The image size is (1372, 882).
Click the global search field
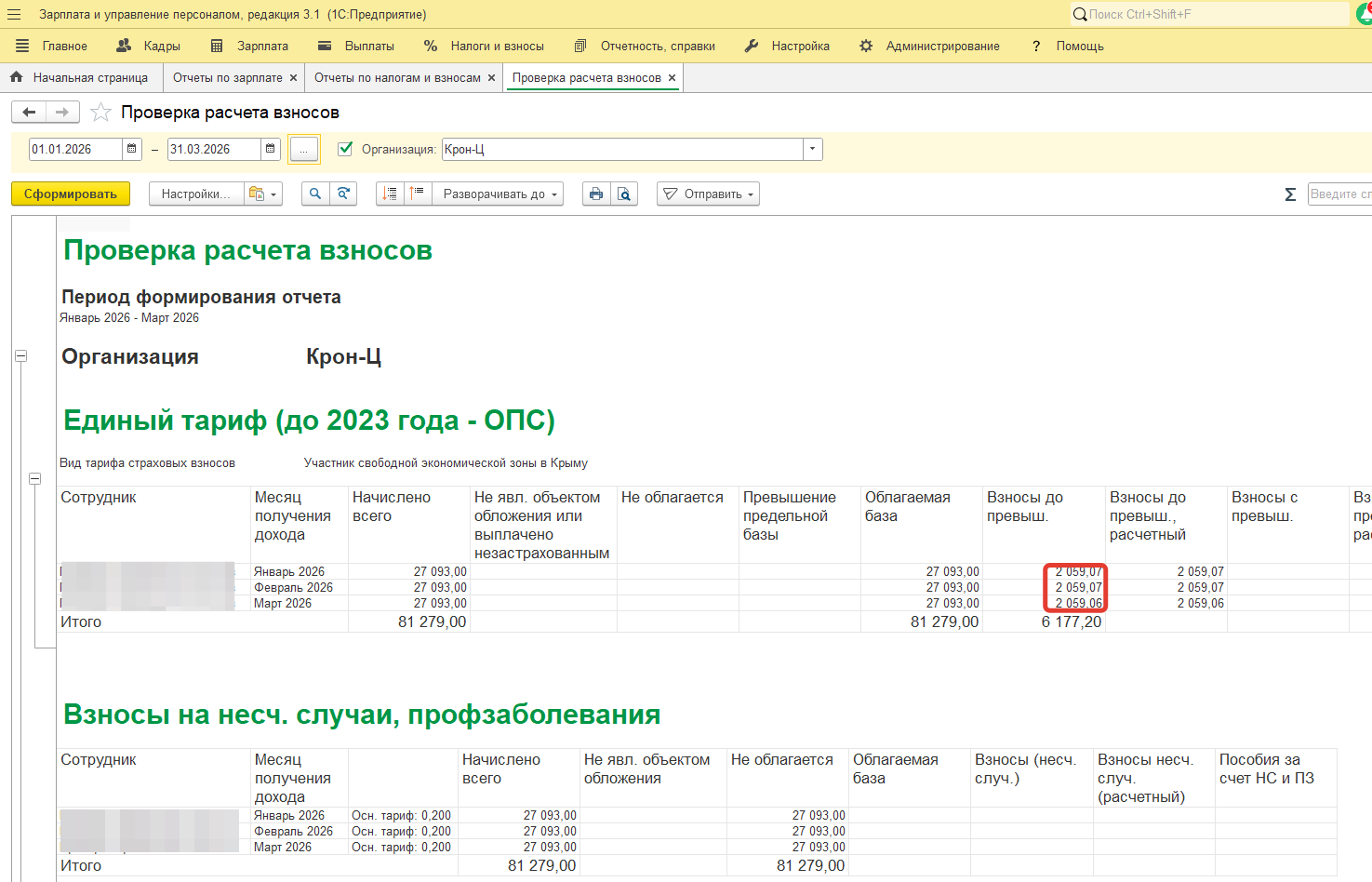coord(1209,14)
